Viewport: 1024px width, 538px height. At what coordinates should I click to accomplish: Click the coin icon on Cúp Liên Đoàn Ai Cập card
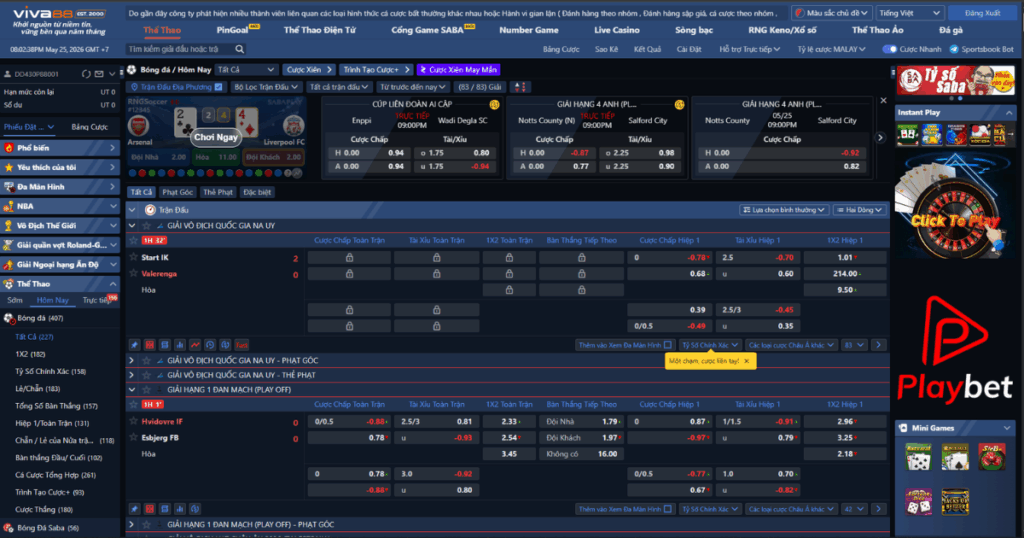[494, 104]
